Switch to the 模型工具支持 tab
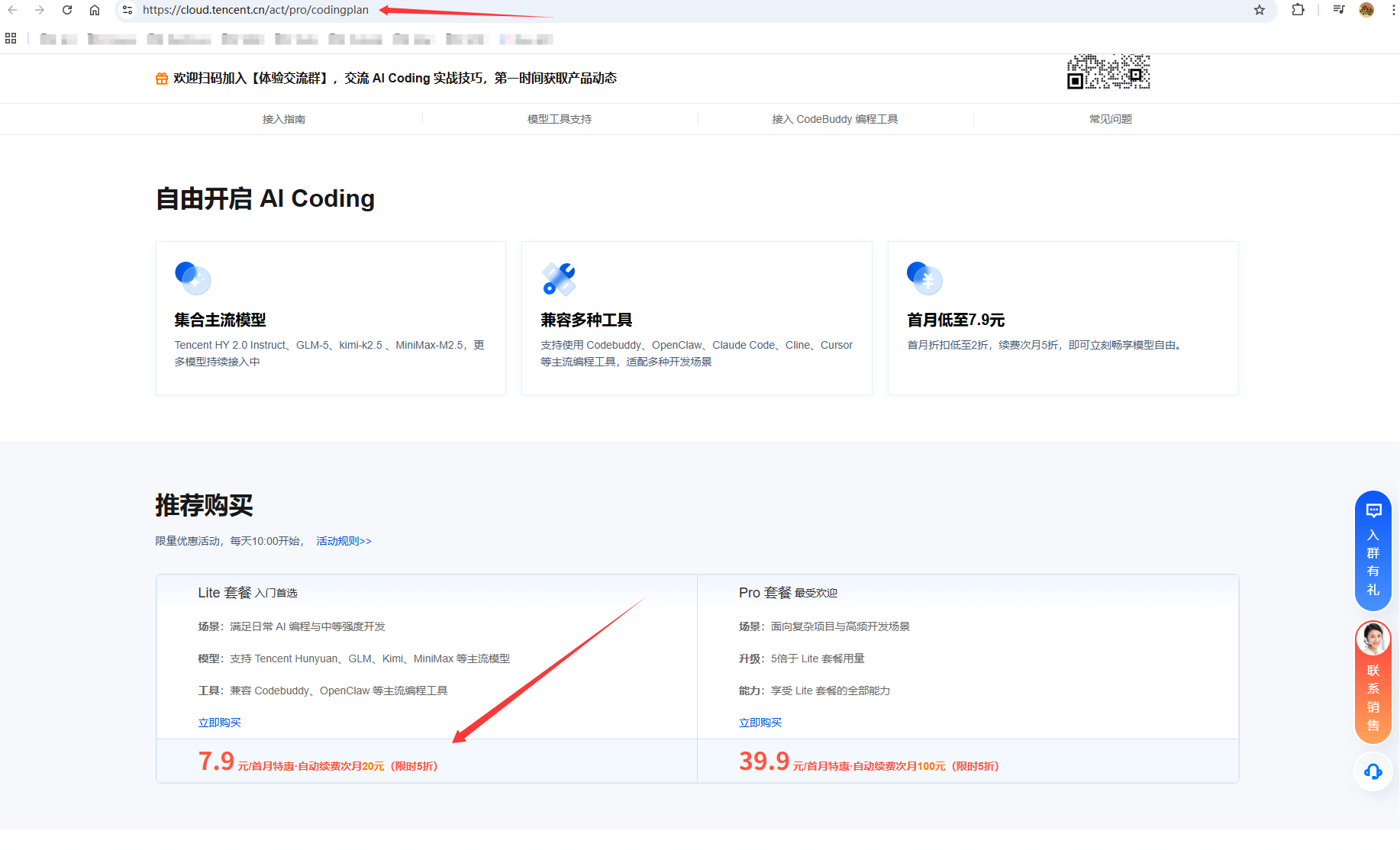1400x850 pixels. (560, 119)
